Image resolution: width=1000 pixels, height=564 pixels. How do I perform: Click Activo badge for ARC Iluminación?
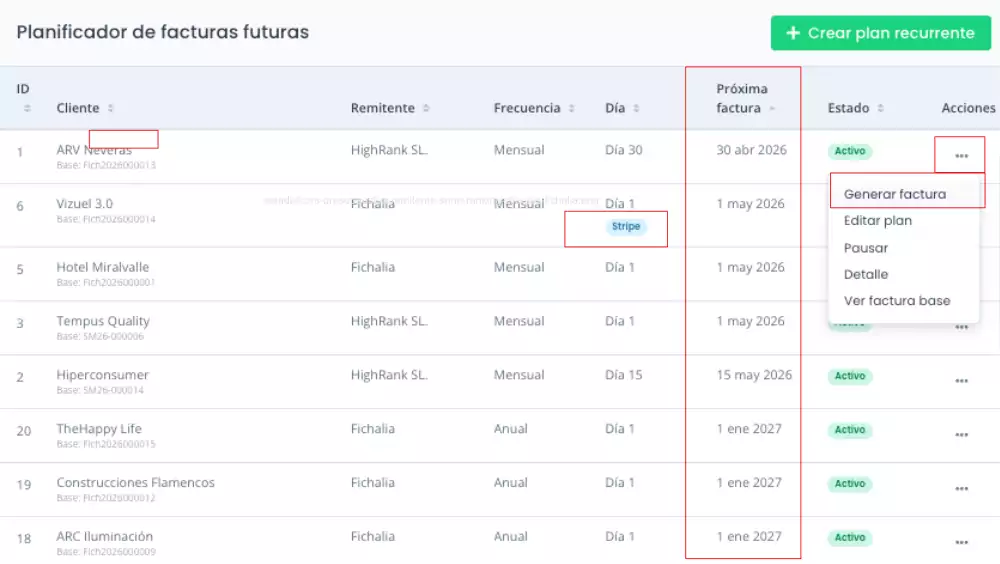click(x=850, y=538)
